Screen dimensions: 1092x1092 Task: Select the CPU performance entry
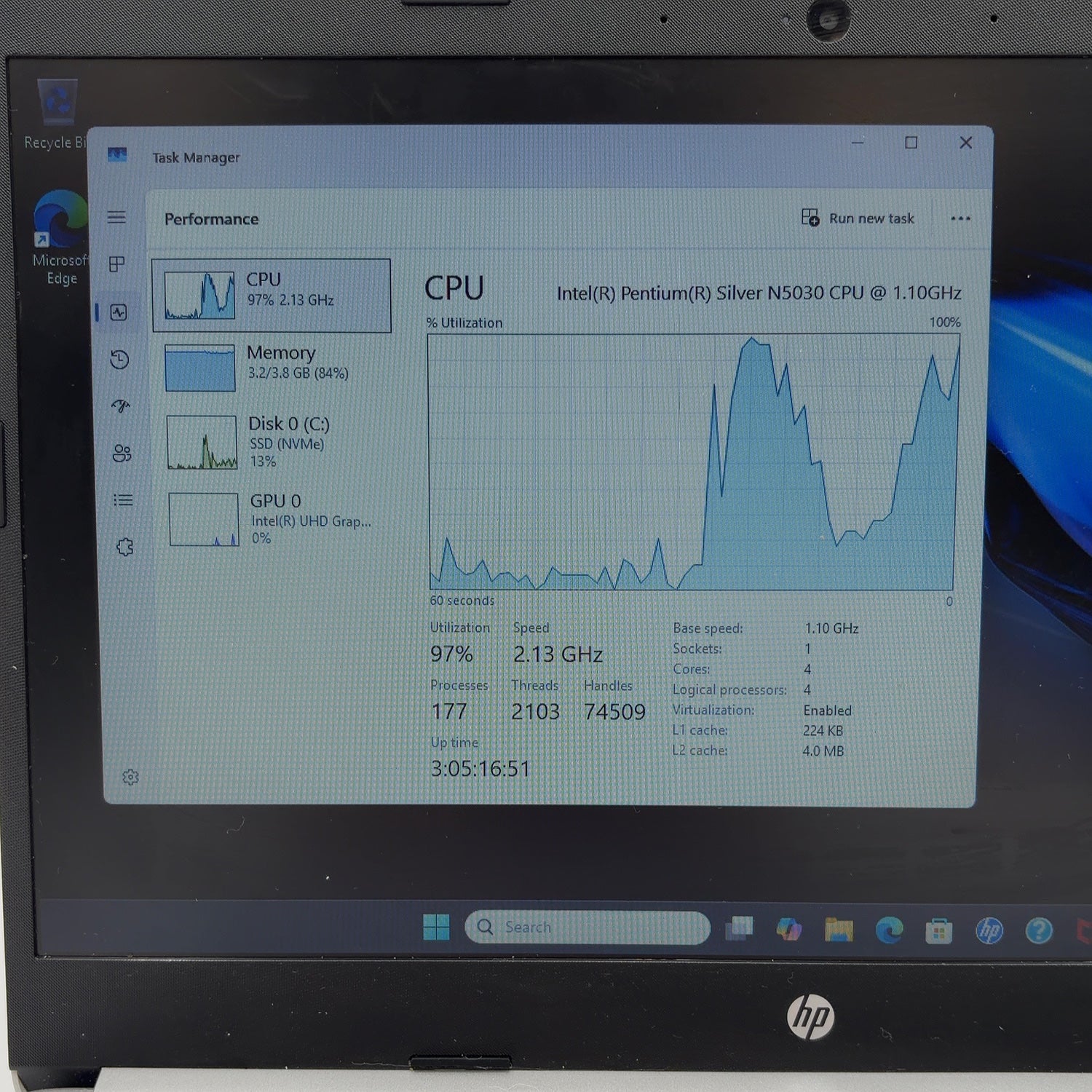coord(272,296)
